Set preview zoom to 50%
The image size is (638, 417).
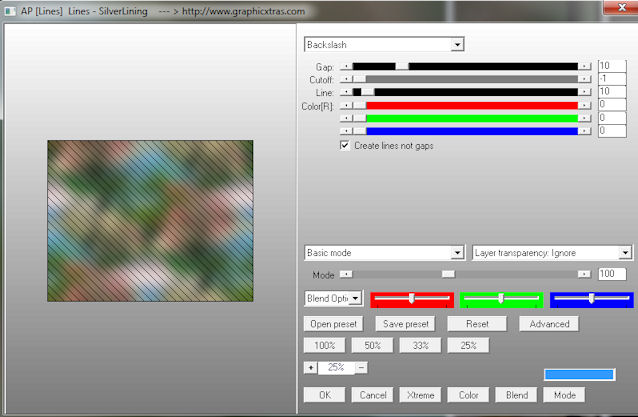[372, 345]
